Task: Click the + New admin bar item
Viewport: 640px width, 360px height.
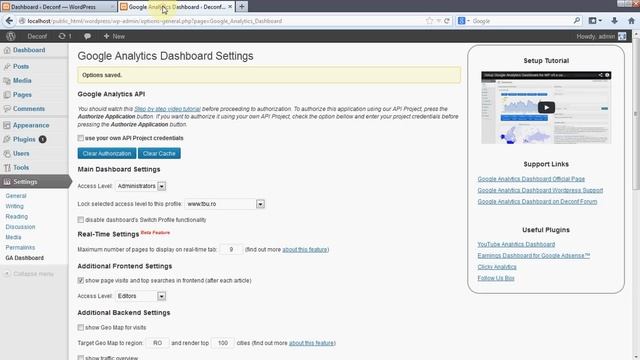Action: coord(114,36)
